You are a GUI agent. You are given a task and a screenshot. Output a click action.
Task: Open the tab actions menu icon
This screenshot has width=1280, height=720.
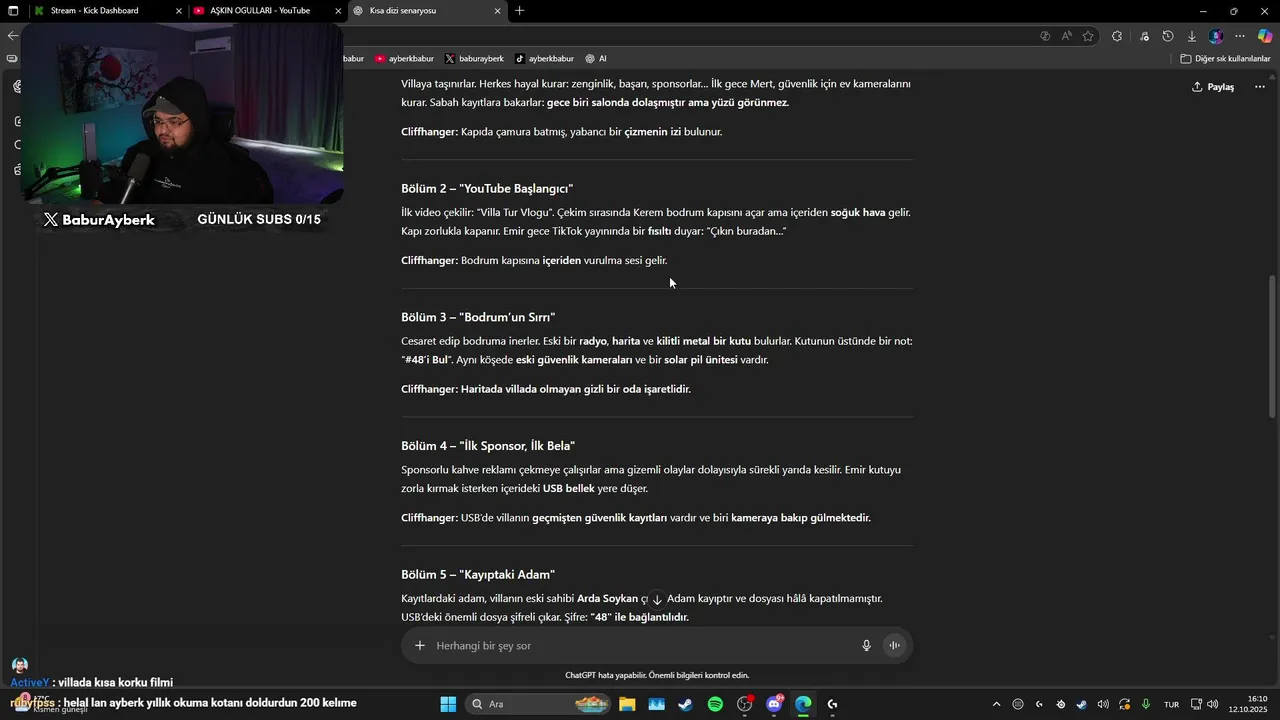13,11
